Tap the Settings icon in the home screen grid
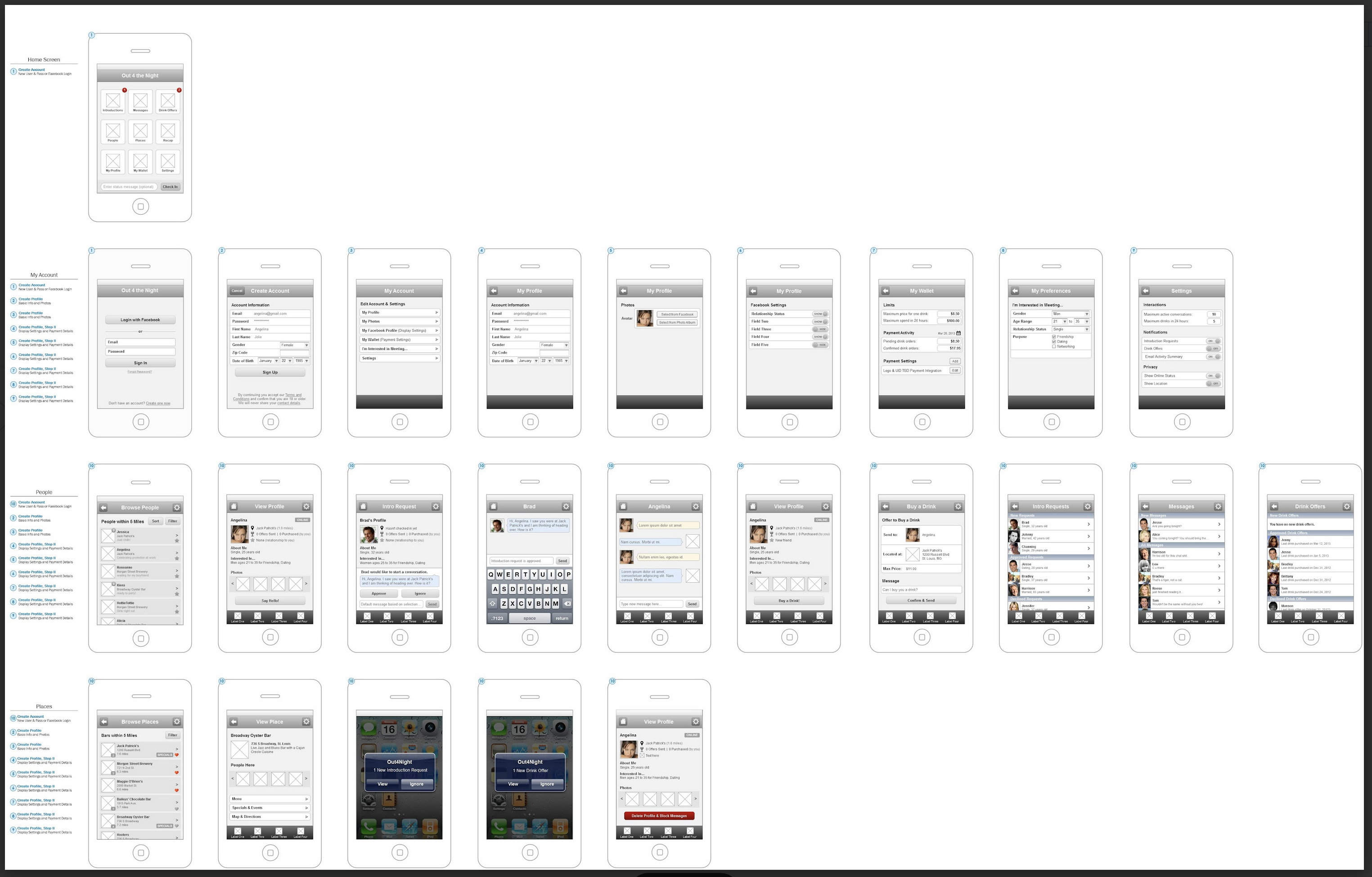This screenshot has height=877, width=1372. 167,162
